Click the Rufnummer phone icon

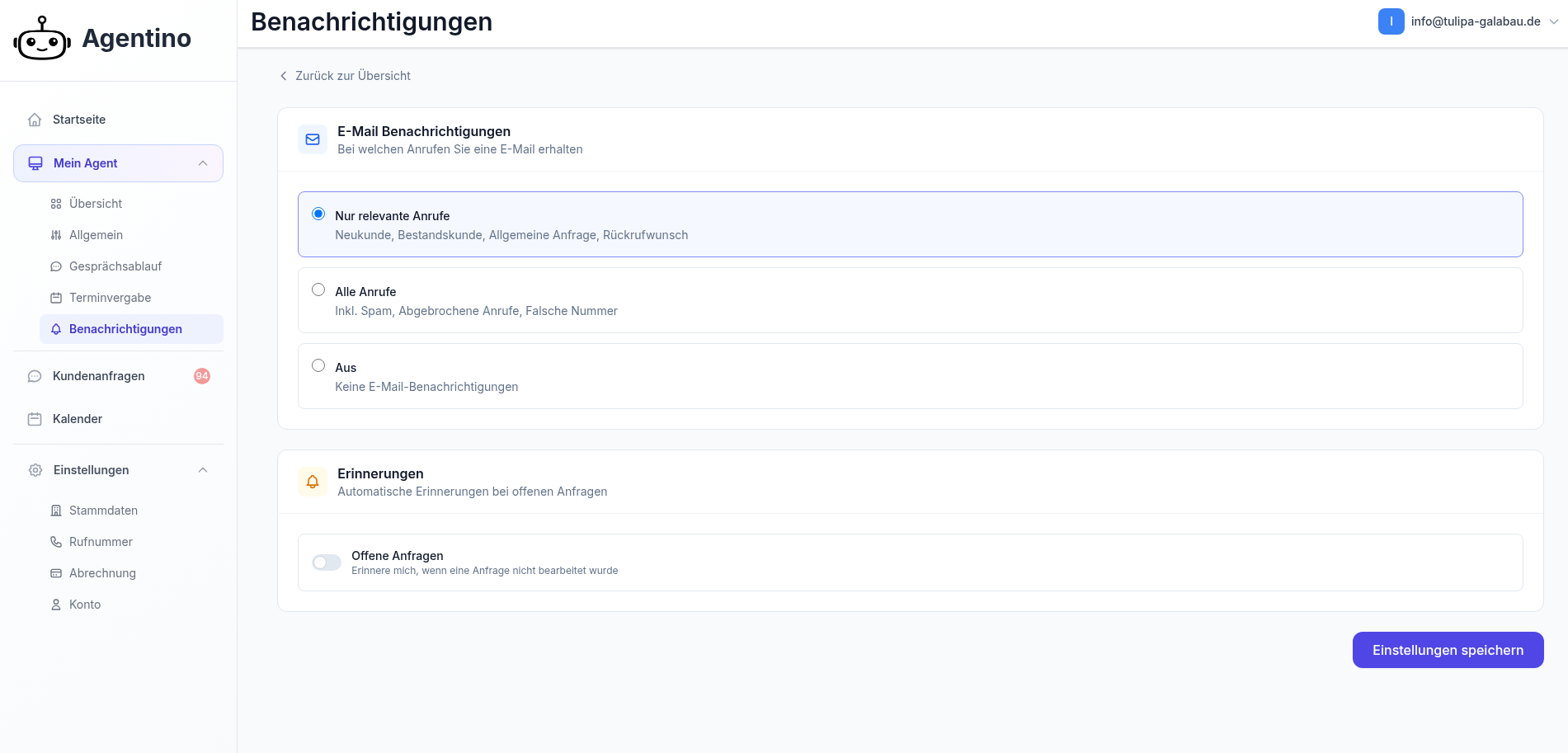pyautogui.click(x=56, y=542)
